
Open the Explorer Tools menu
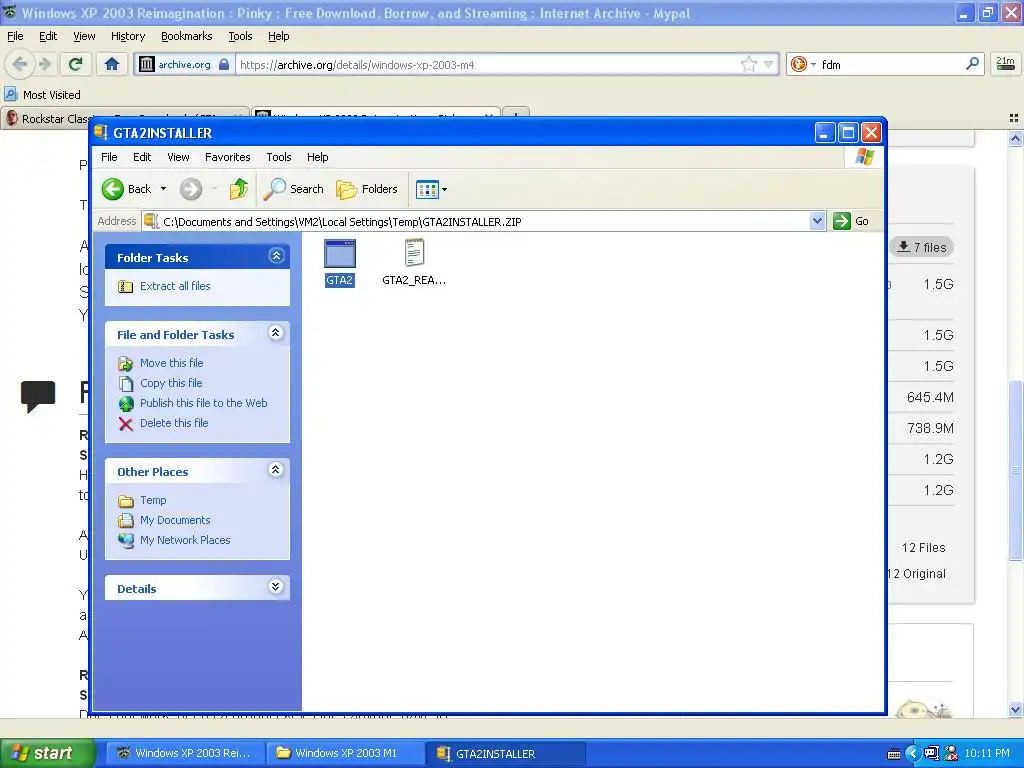(x=279, y=157)
